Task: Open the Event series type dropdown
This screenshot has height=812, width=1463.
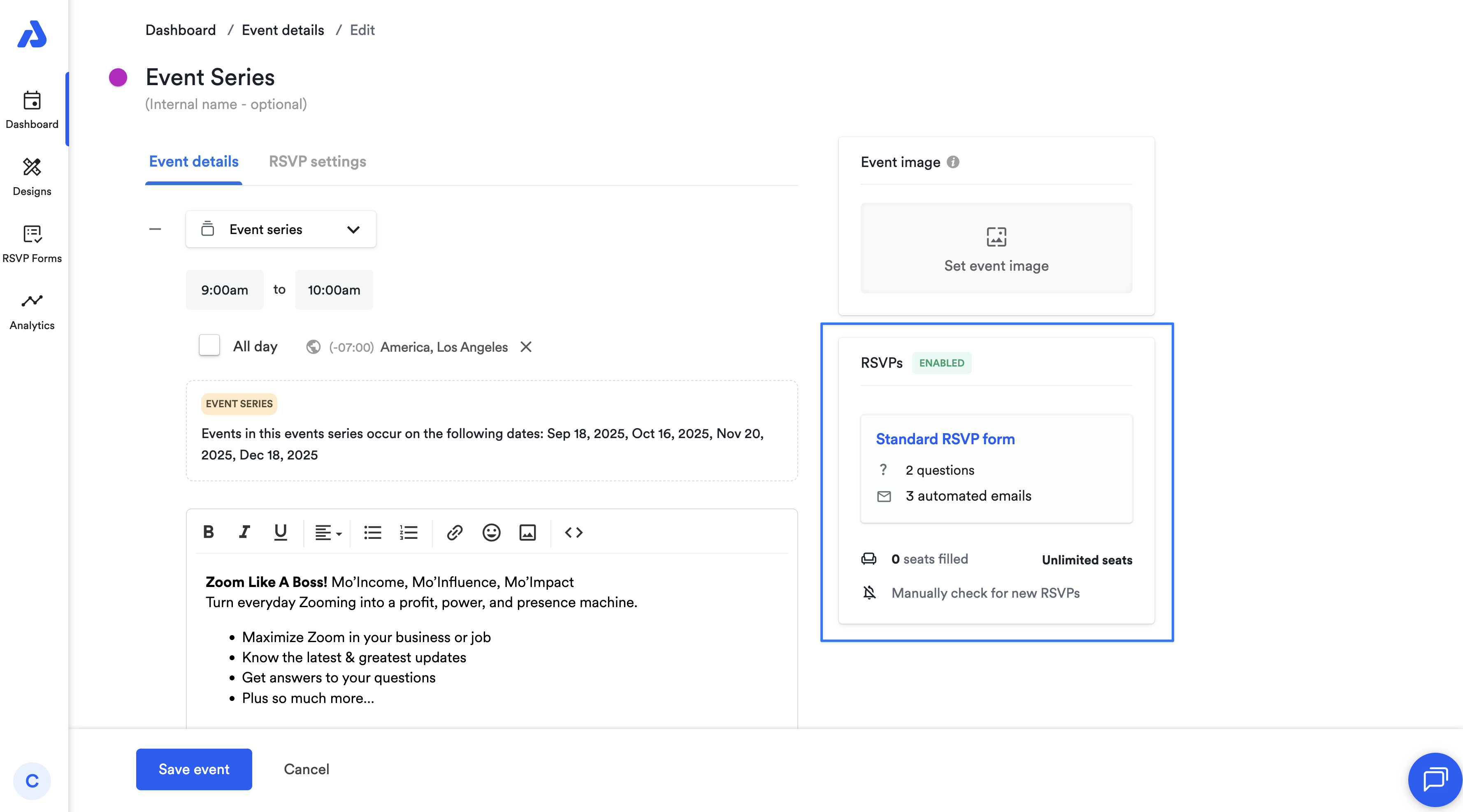Action: pyautogui.click(x=281, y=230)
